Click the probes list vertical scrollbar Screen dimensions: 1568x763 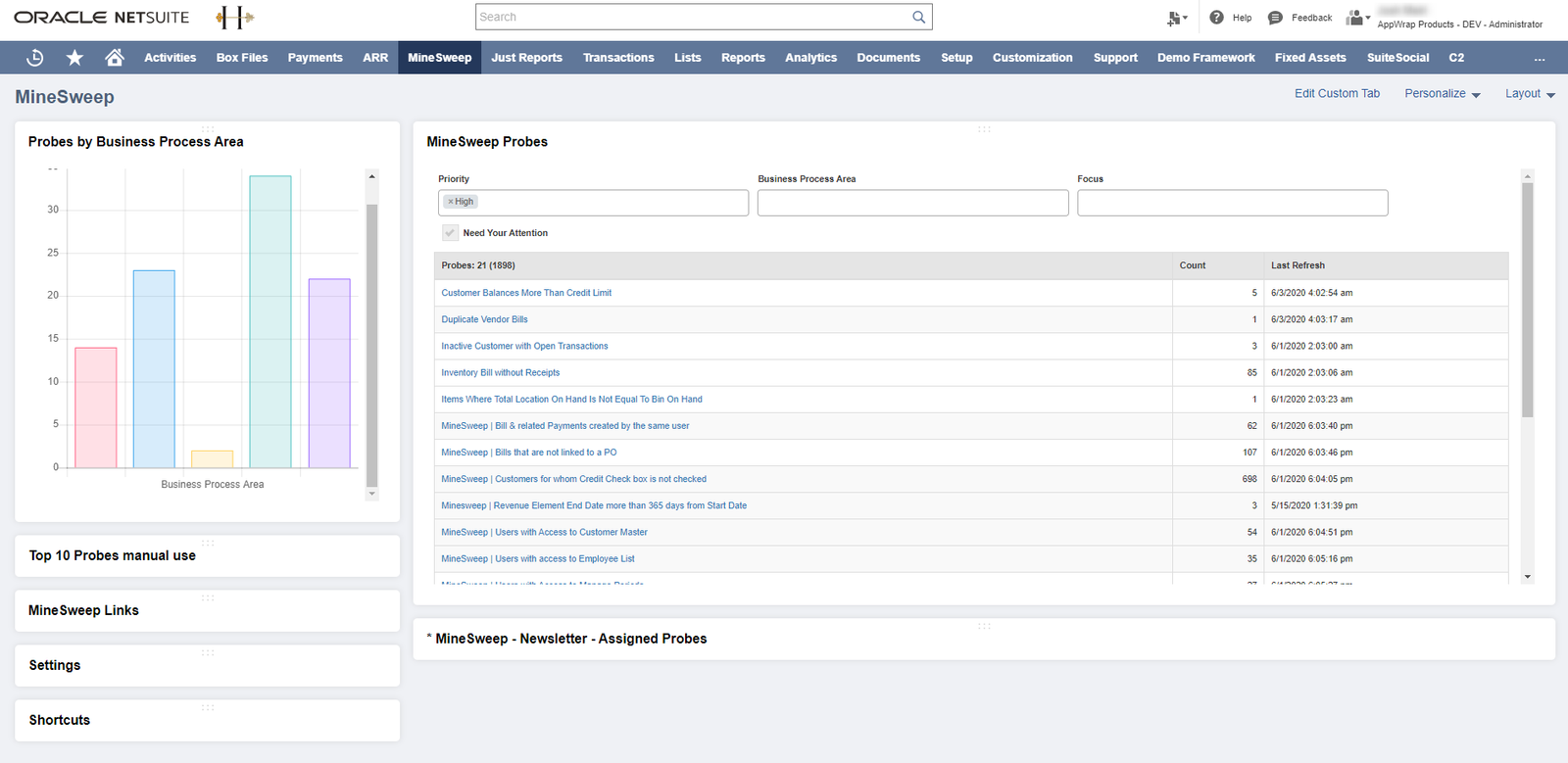(x=1527, y=300)
